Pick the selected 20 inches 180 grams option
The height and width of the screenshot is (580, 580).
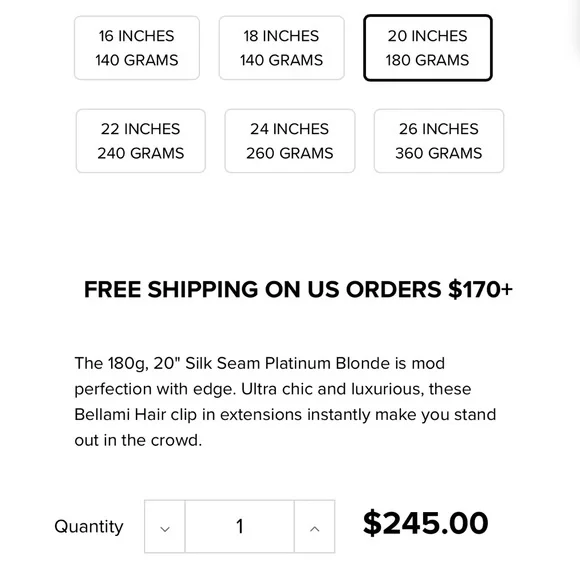(x=428, y=48)
